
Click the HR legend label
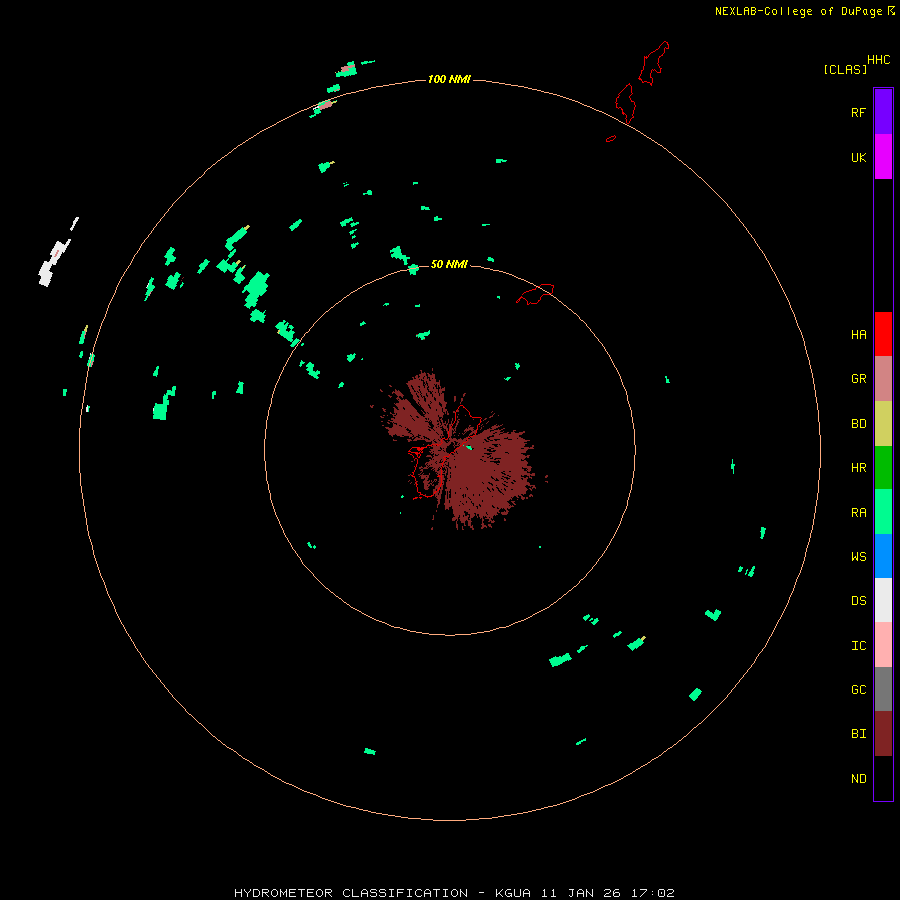coord(858,468)
